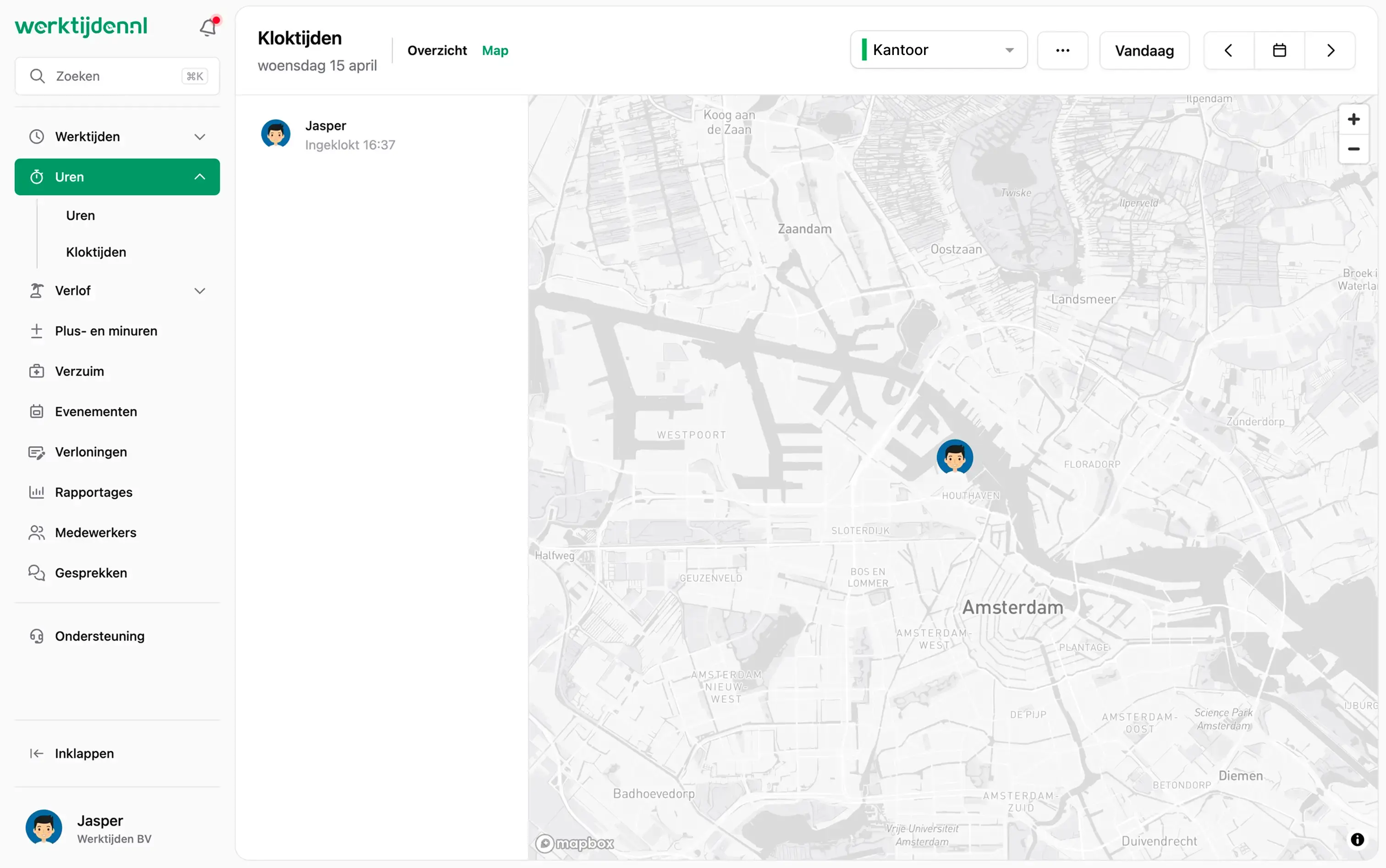The width and height of the screenshot is (1386, 868).
Task: Open the more options ellipsis menu
Action: coord(1062,50)
